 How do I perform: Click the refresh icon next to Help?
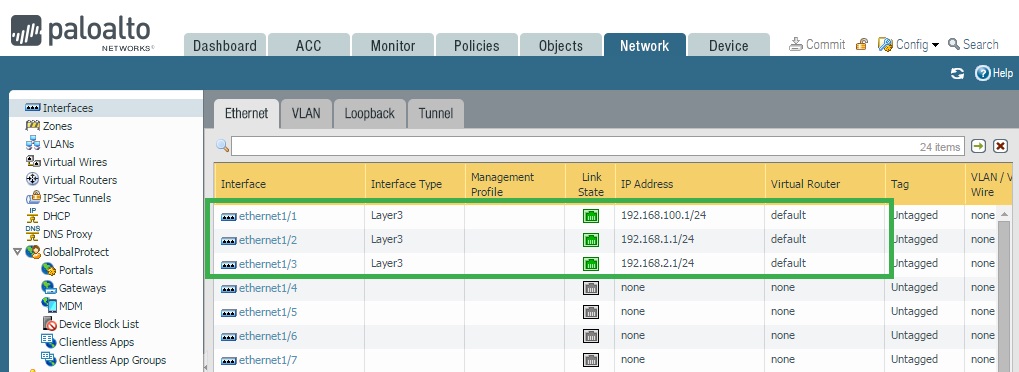[957, 73]
